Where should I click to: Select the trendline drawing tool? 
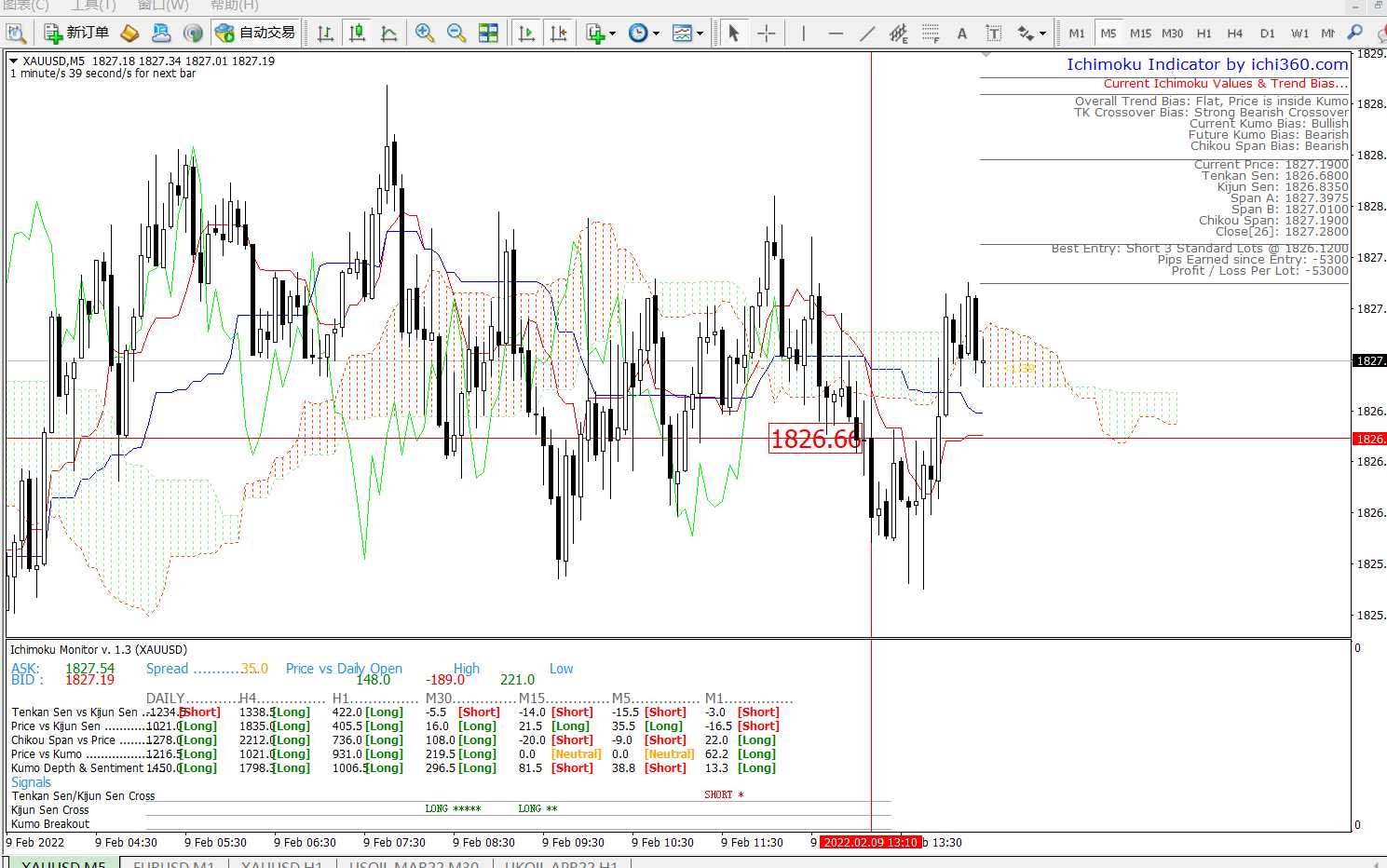coord(866,34)
